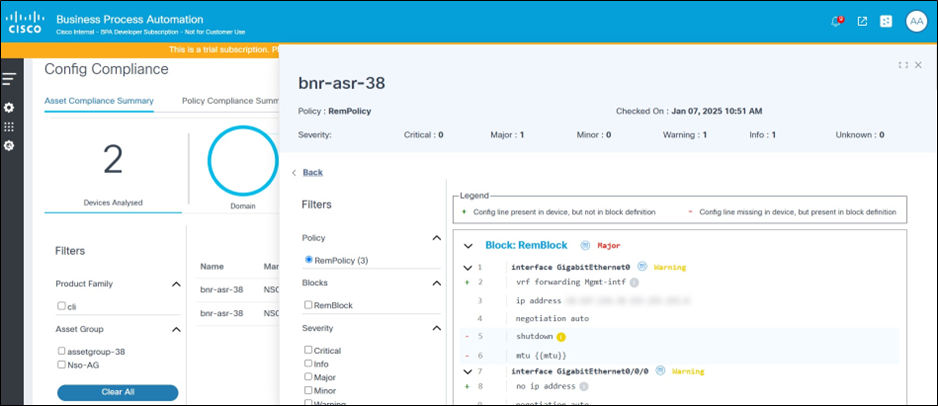Check the assetgroup-38 checkbox
Viewport: 938px width, 406px height.
(62, 351)
